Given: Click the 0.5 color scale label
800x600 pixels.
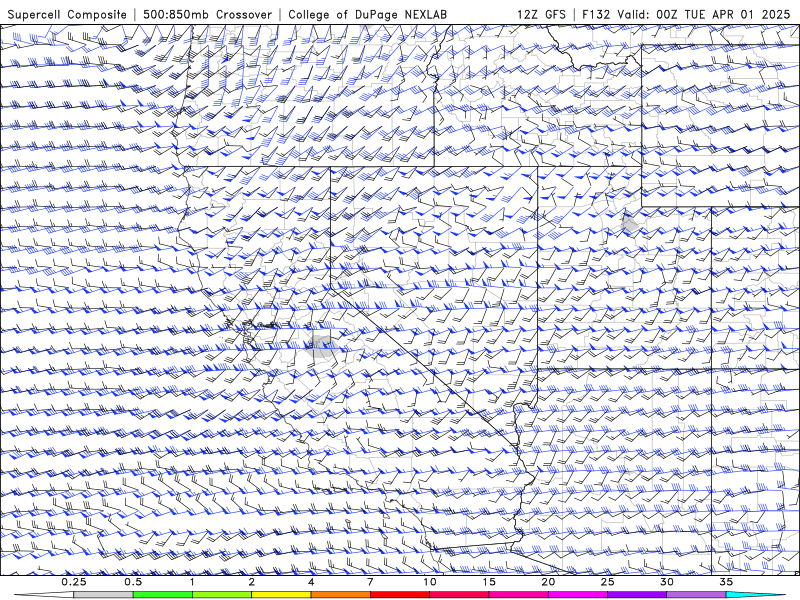Looking at the screenshot, I should 133,582.
